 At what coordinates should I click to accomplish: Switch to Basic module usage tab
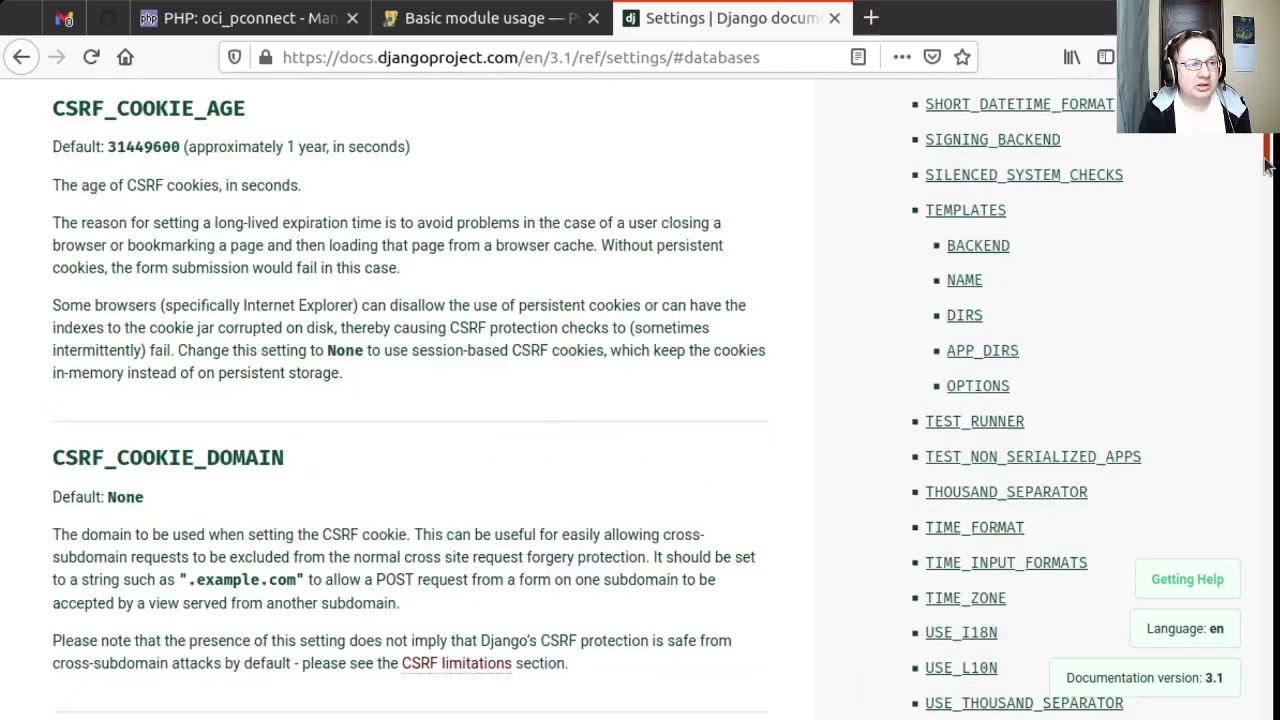click(492, 18)
